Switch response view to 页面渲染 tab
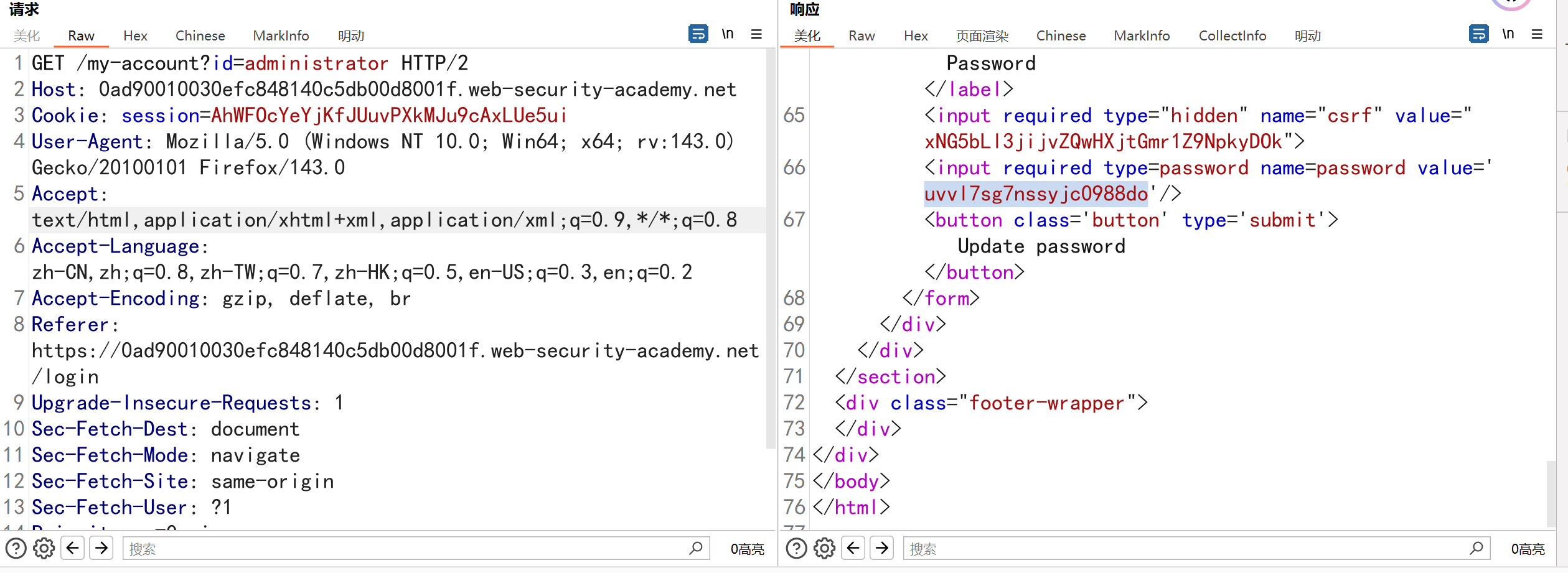The width and height of the screenshot is (1568, 573). click(x=982, y=36)
